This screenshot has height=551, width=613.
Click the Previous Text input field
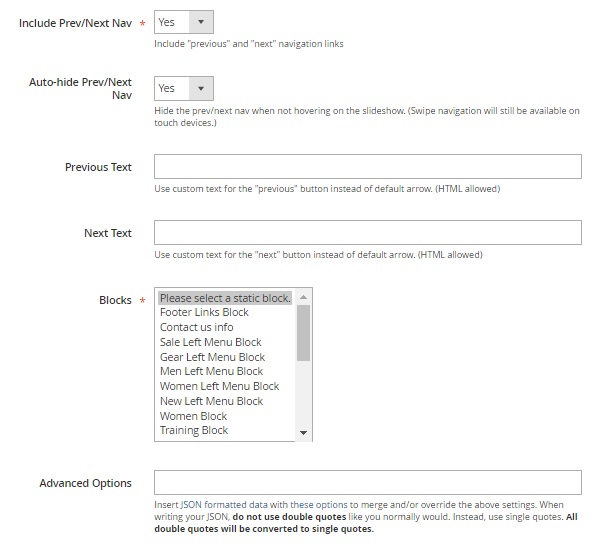point(367,167)
